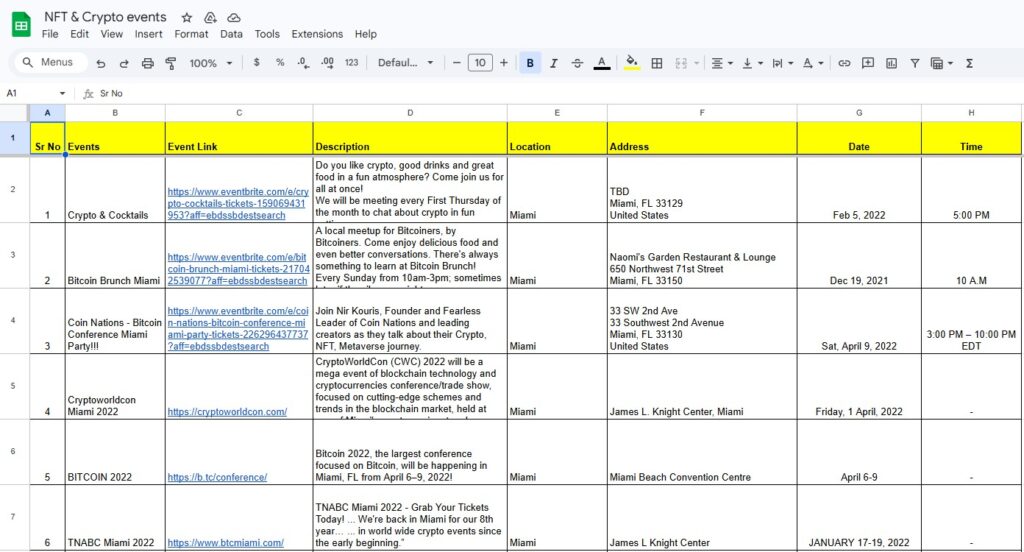Open the Help menu
The height and width of the screenshot is (552, 1024).
click(x=366, y=34)
